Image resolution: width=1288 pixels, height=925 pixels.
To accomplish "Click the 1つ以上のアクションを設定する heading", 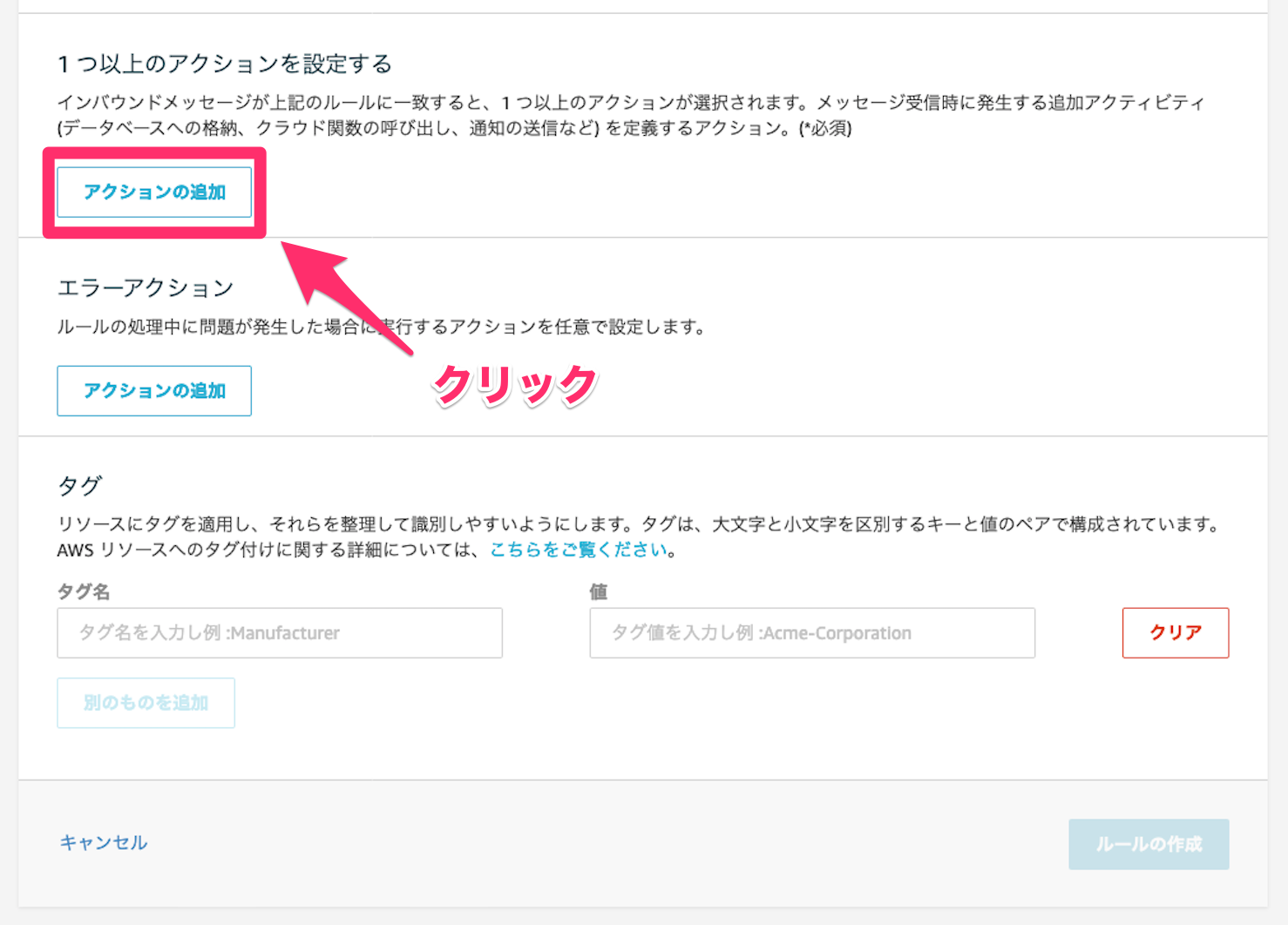I will pos(225,64).
